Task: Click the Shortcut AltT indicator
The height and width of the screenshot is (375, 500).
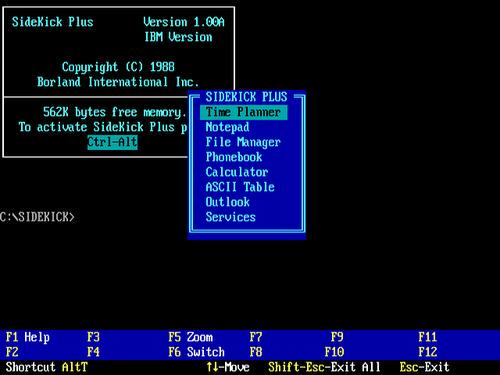Action: 46,367
